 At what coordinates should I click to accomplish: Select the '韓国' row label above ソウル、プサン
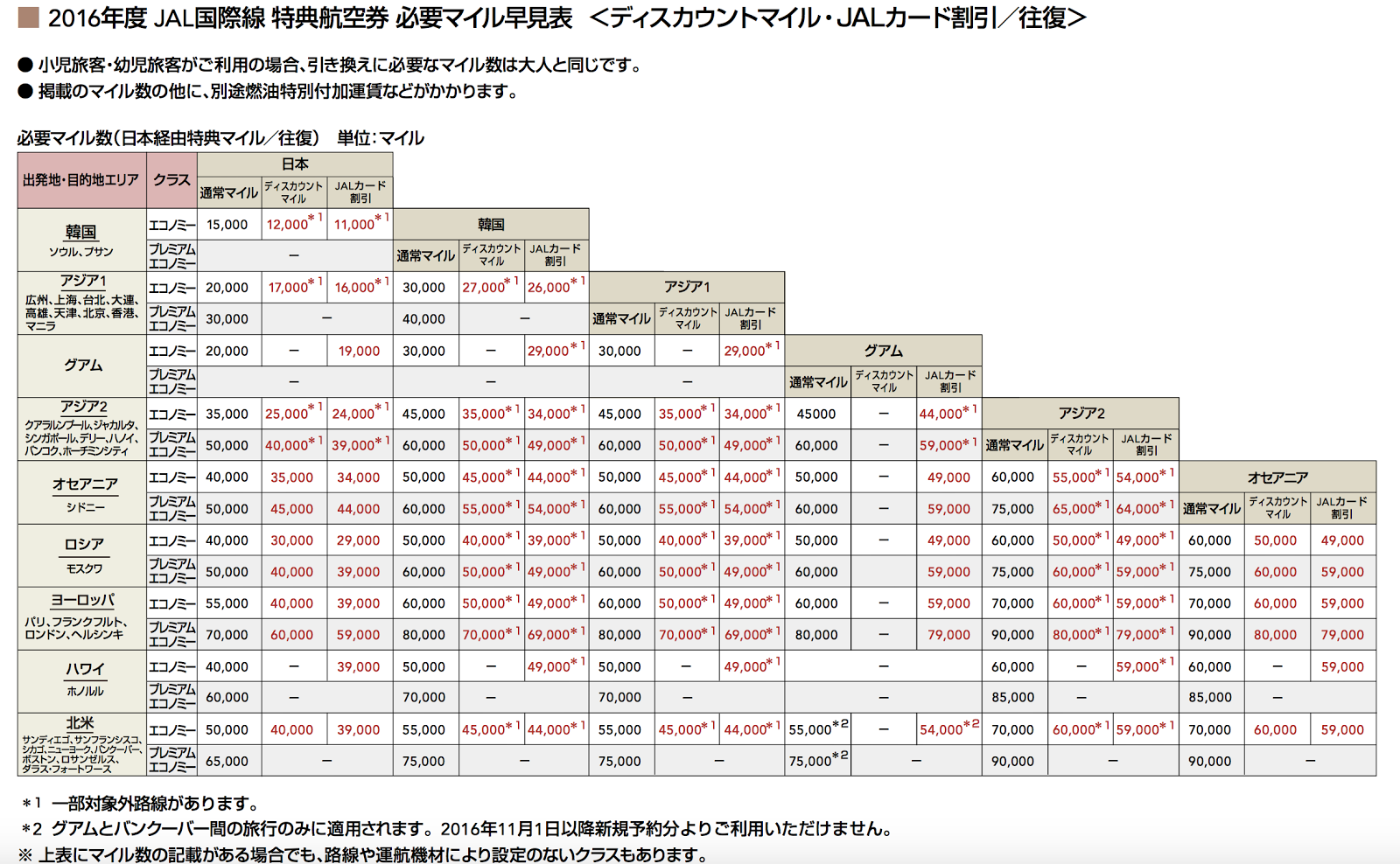80,232
